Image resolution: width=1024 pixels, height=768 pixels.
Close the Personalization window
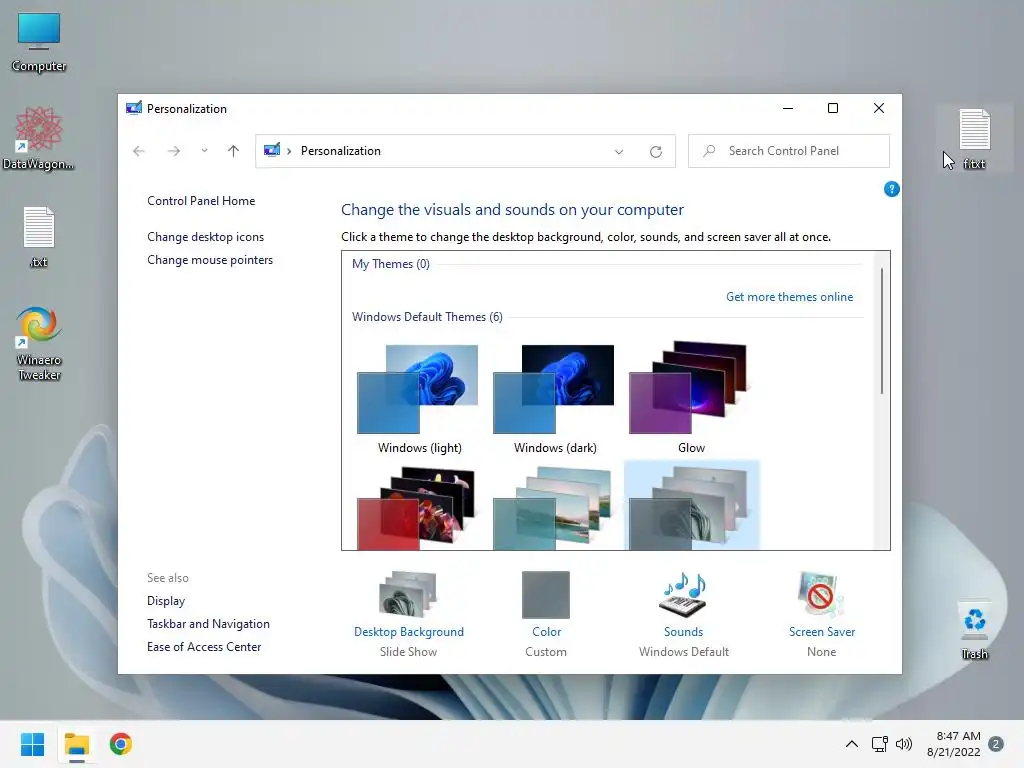tap(879, 108)
